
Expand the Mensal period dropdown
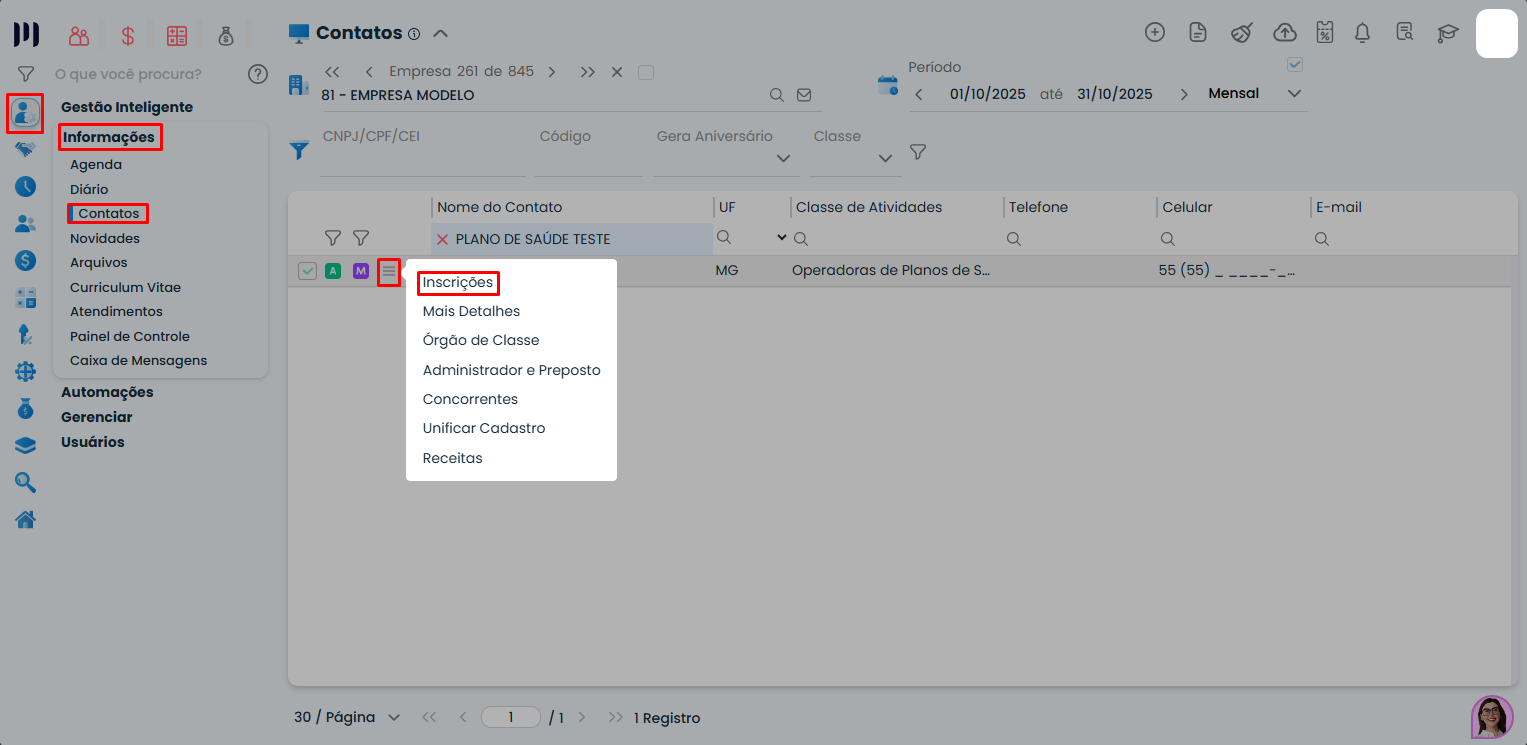(x=1294, y=93)
